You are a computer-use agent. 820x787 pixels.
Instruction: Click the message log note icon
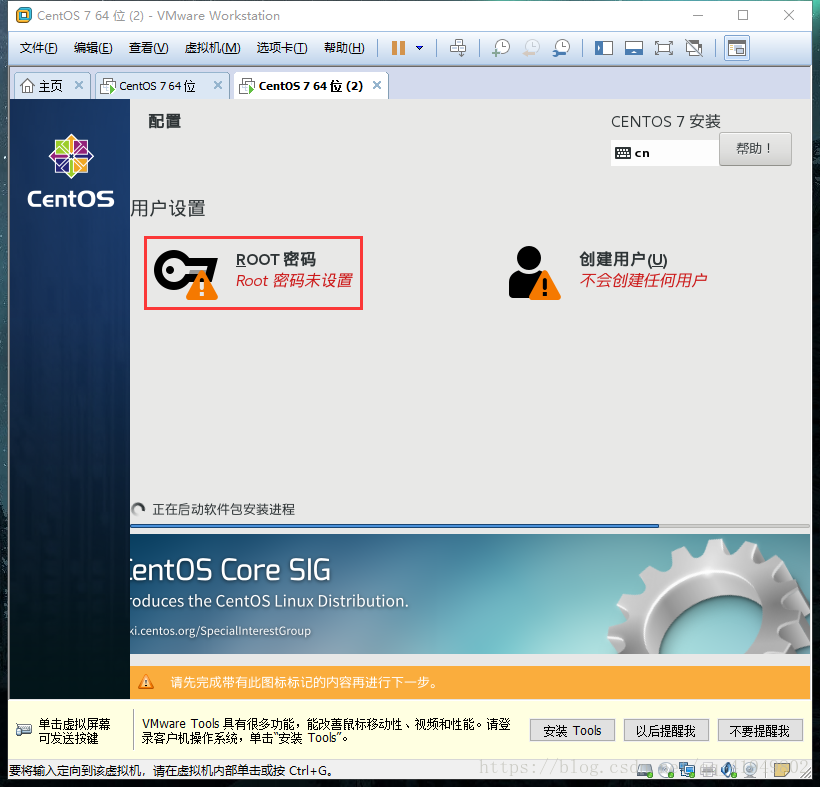[x=782, y=770]
